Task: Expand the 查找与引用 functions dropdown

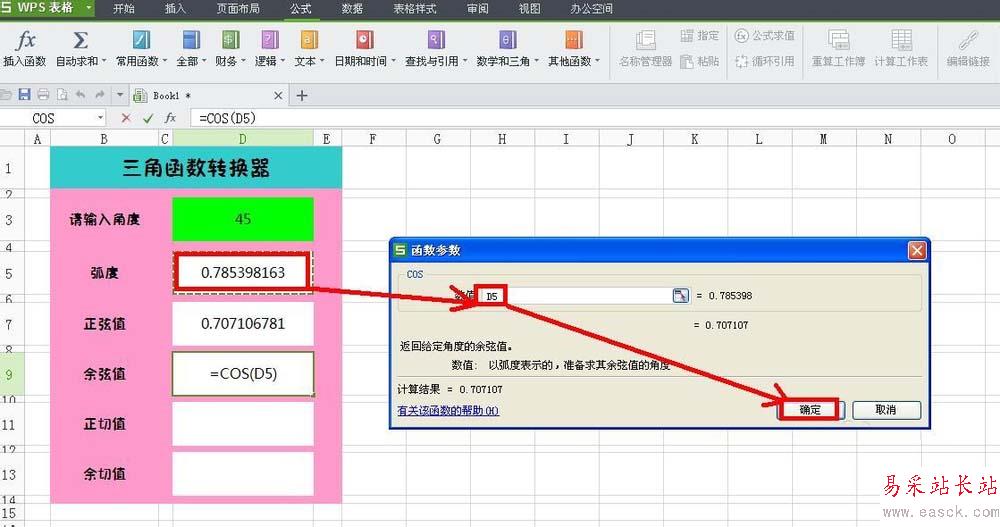Action: (464, 61)
